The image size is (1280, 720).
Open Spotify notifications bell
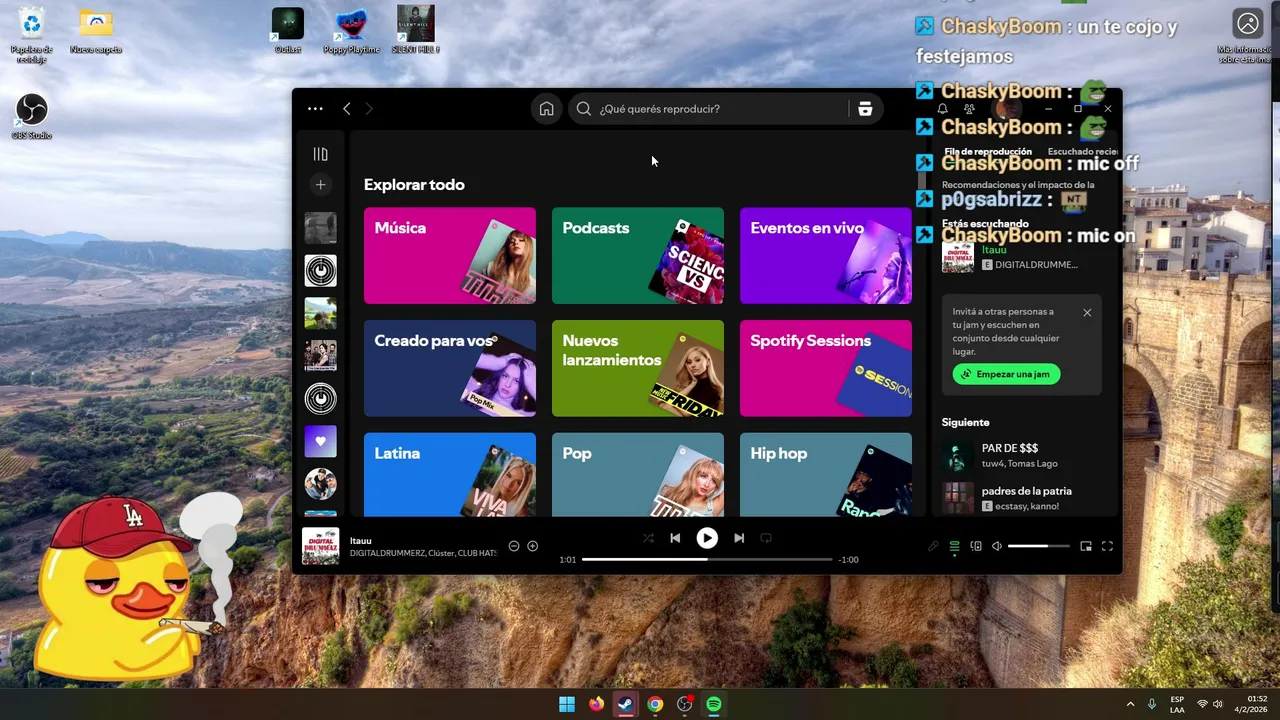(942, 109)
